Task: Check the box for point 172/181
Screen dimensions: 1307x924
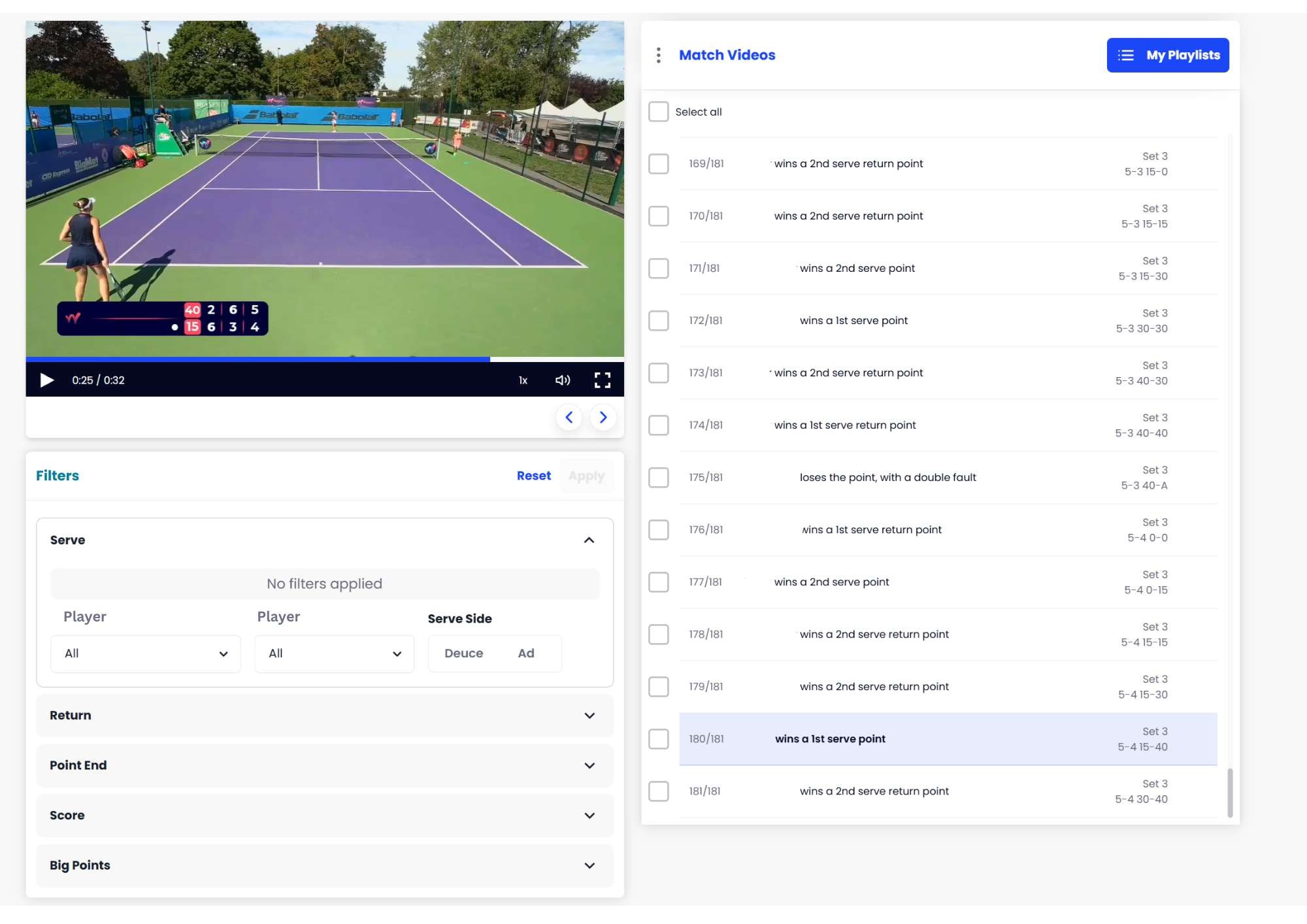Action: pos(658,320)
